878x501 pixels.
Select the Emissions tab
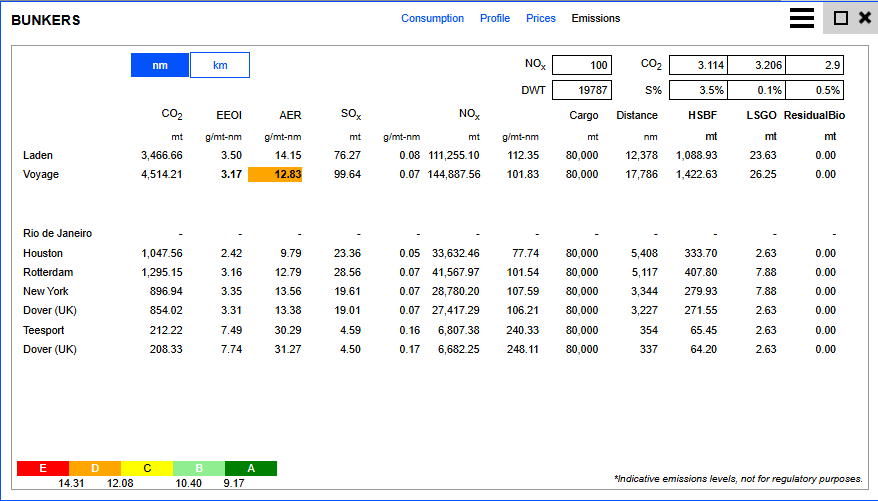tap(596, 18)
